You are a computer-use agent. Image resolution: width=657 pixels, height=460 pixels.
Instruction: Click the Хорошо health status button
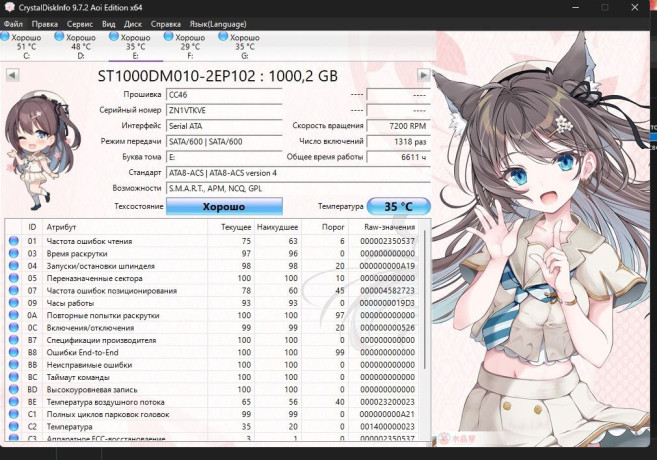tap(223, 206)
